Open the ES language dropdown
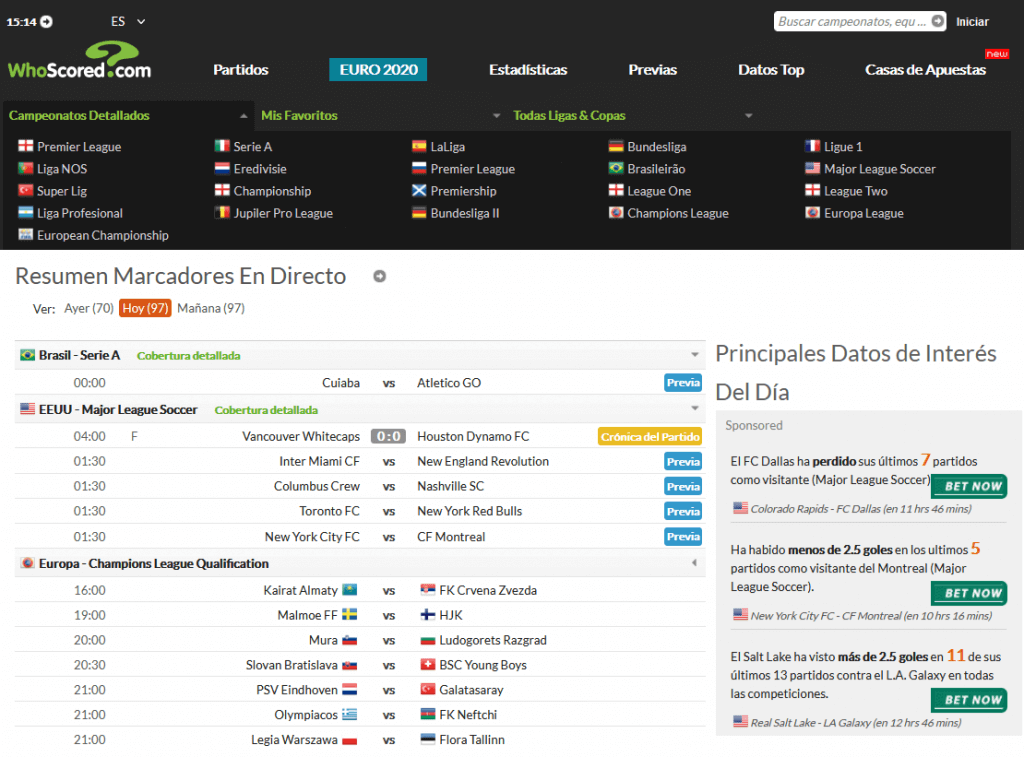Viewport: 1024px width, 757px height. point(127,22)
